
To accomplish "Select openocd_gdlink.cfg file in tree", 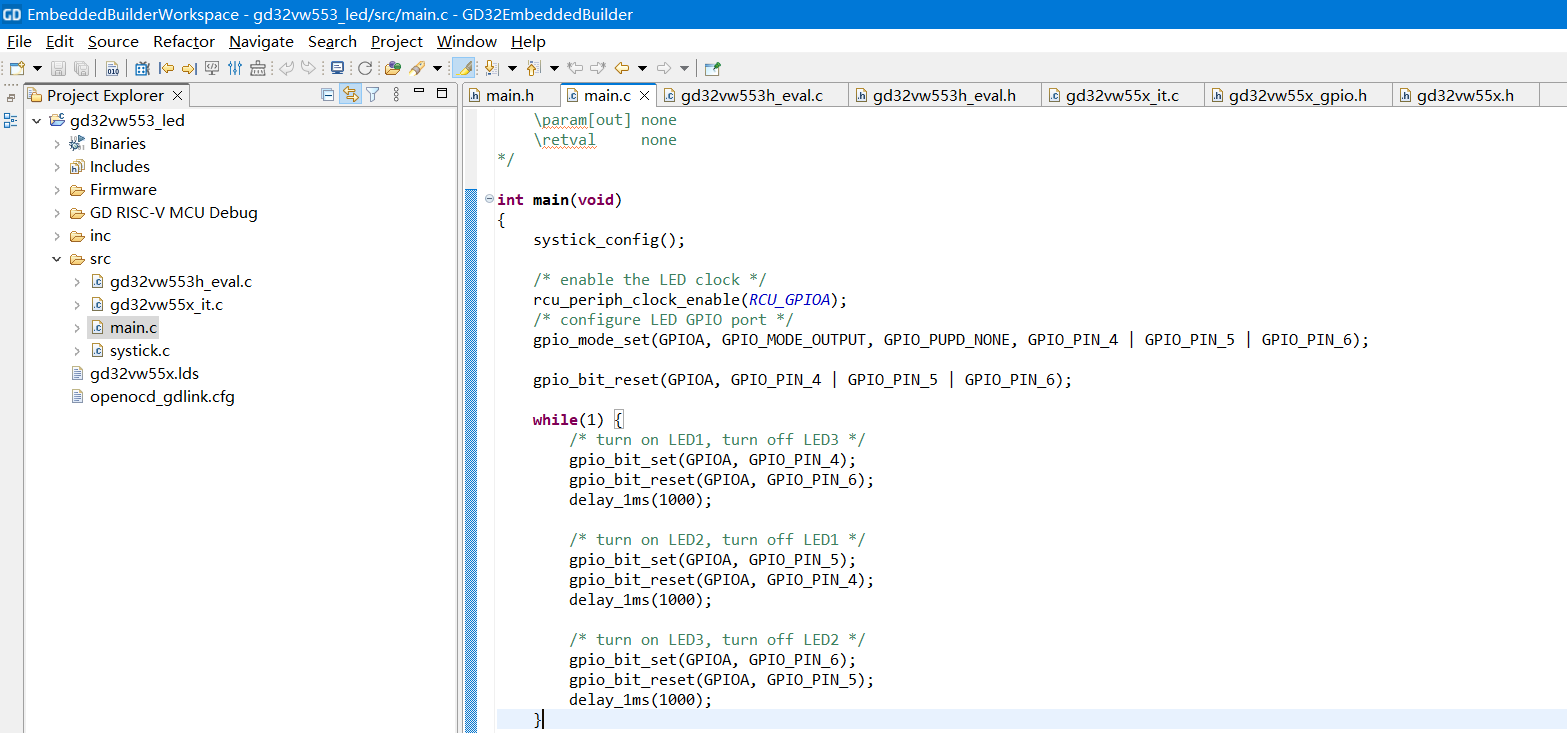I will tap(161, 397).
